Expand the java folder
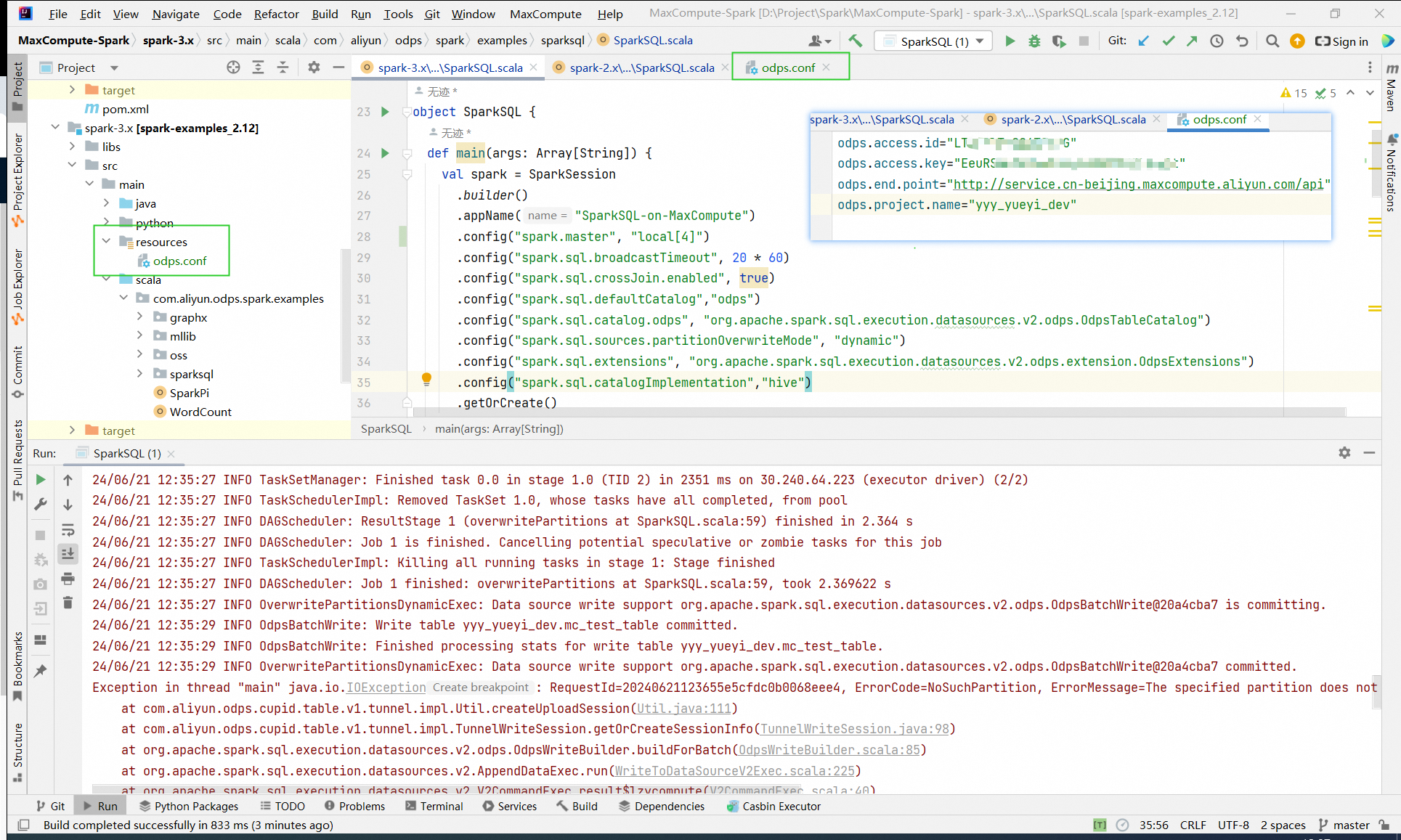 106,203
